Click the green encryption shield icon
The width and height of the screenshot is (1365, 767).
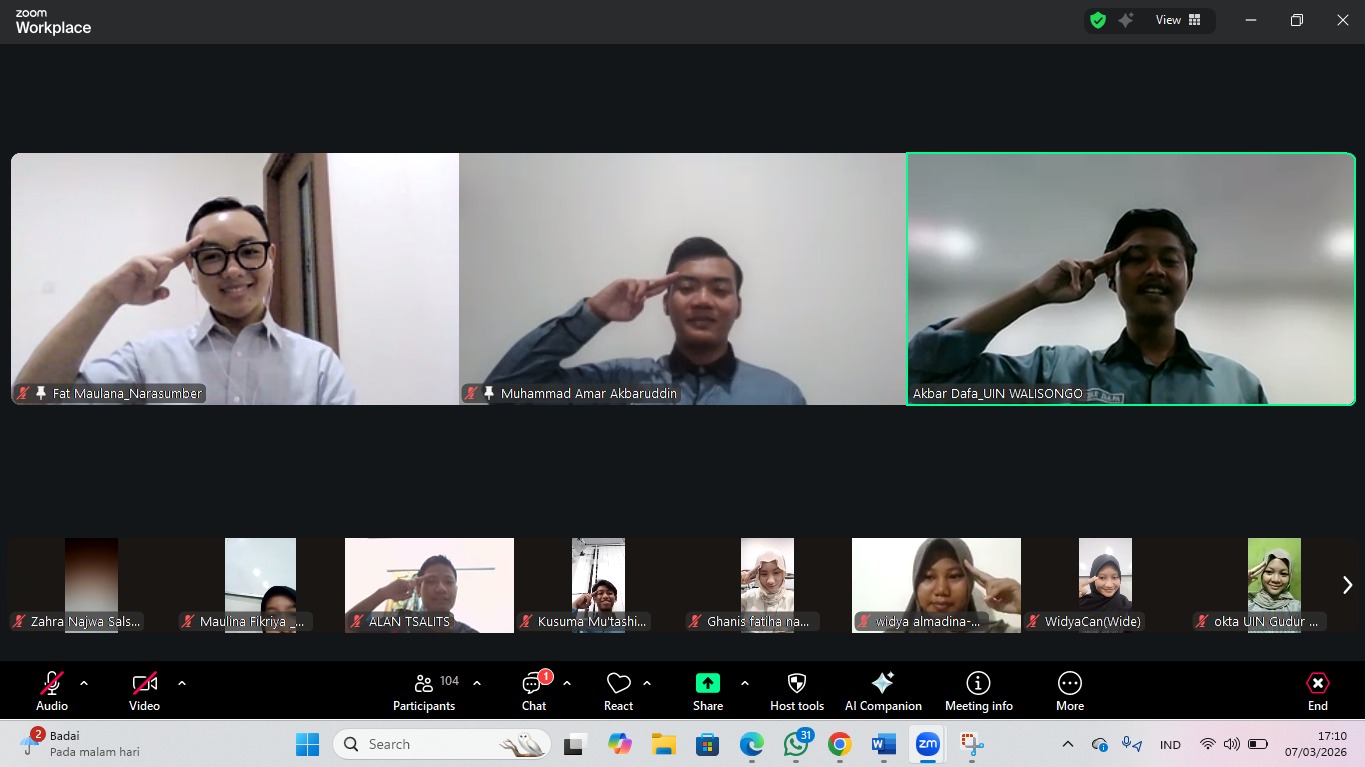click(1098, 20)
